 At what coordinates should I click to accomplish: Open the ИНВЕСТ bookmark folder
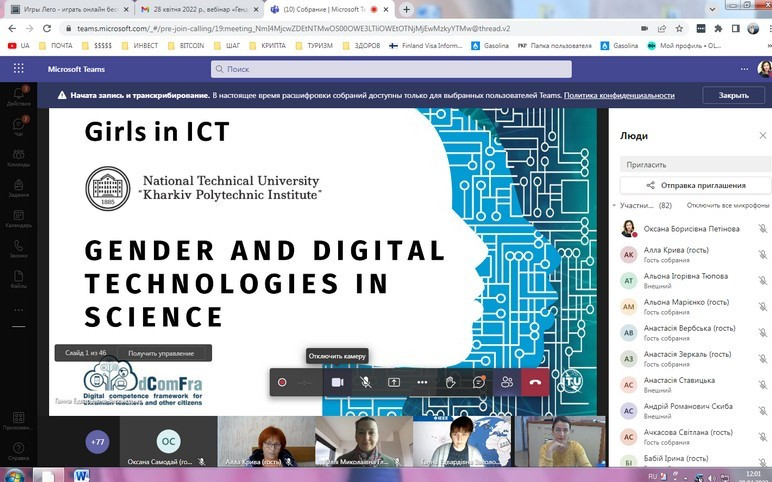[140, 45]
